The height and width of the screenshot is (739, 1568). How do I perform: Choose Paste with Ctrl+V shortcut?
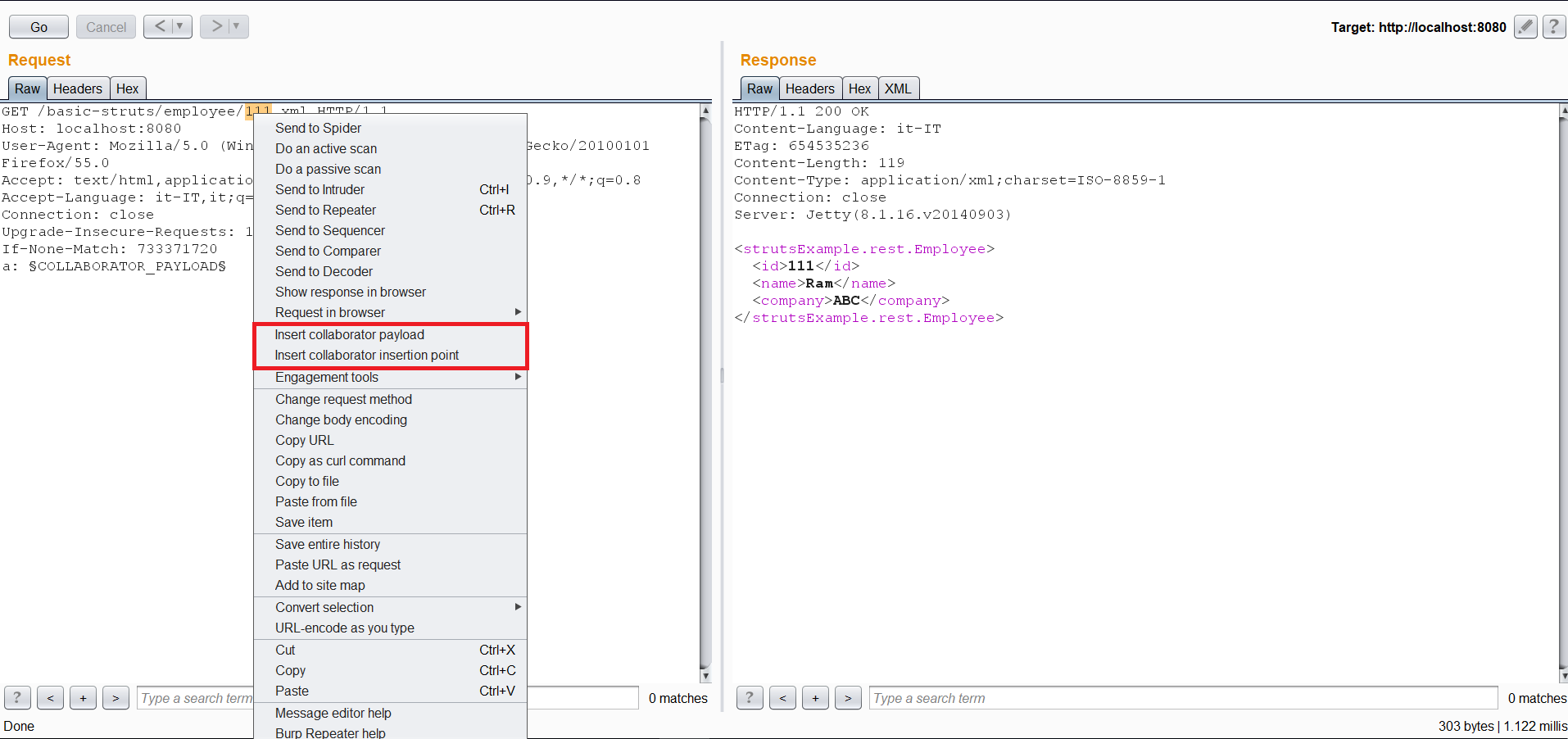click(x=390, y=691)
